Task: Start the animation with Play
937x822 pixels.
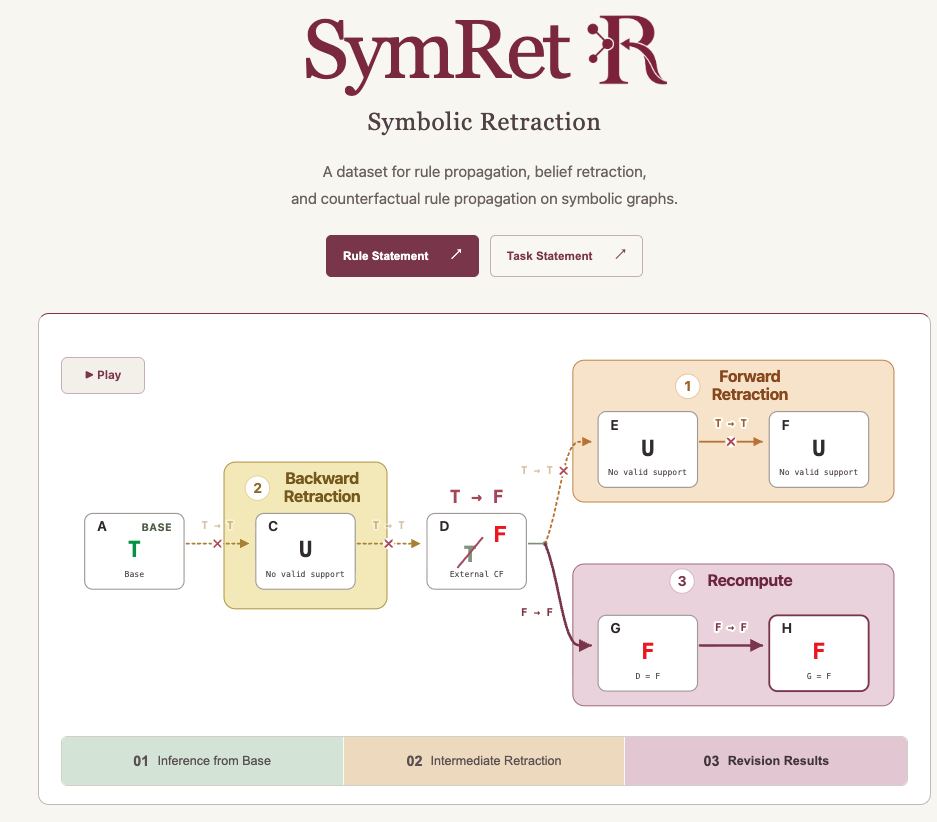Action: point(103,375)
